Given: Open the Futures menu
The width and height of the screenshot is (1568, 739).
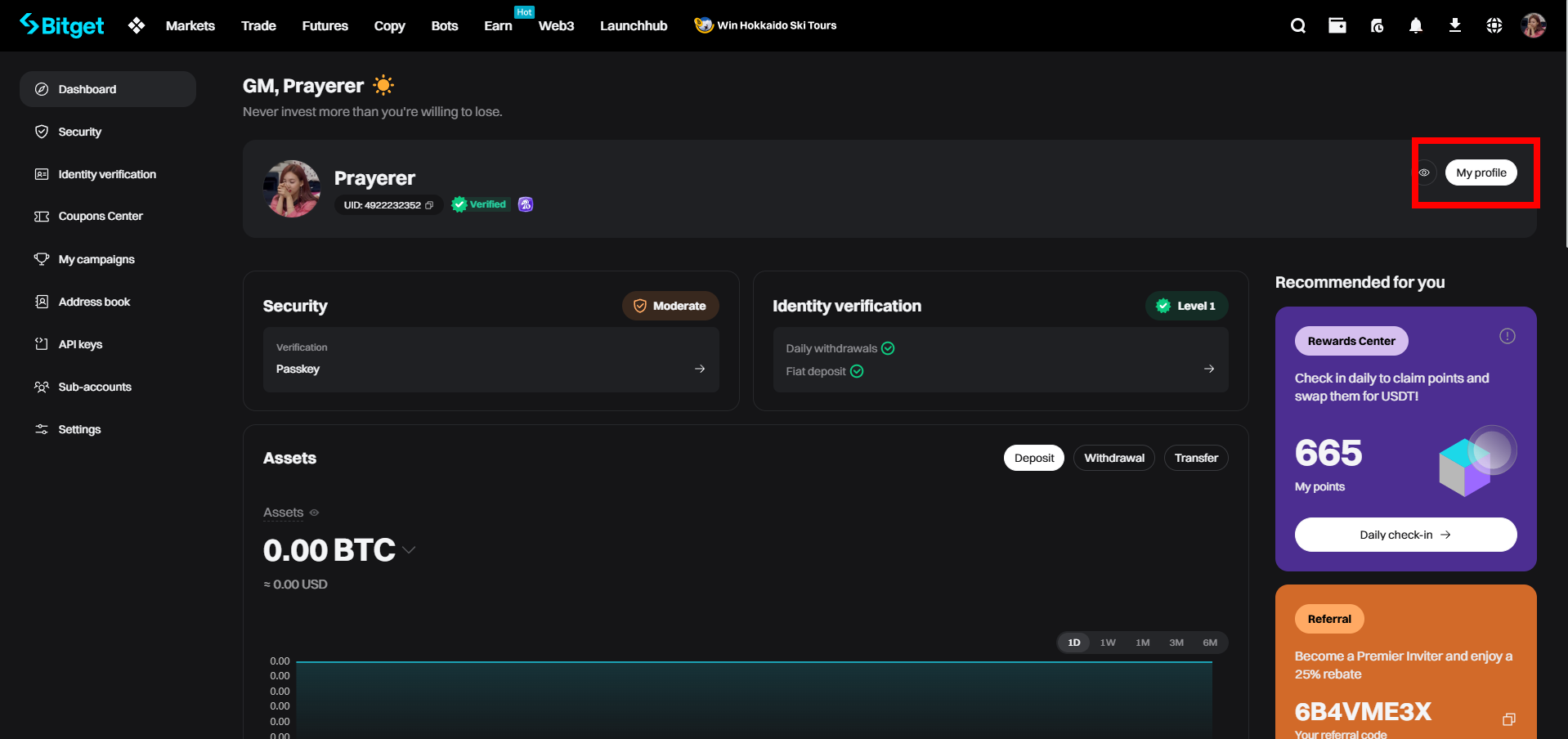Looking at the screenshot, I should (325, 25).
